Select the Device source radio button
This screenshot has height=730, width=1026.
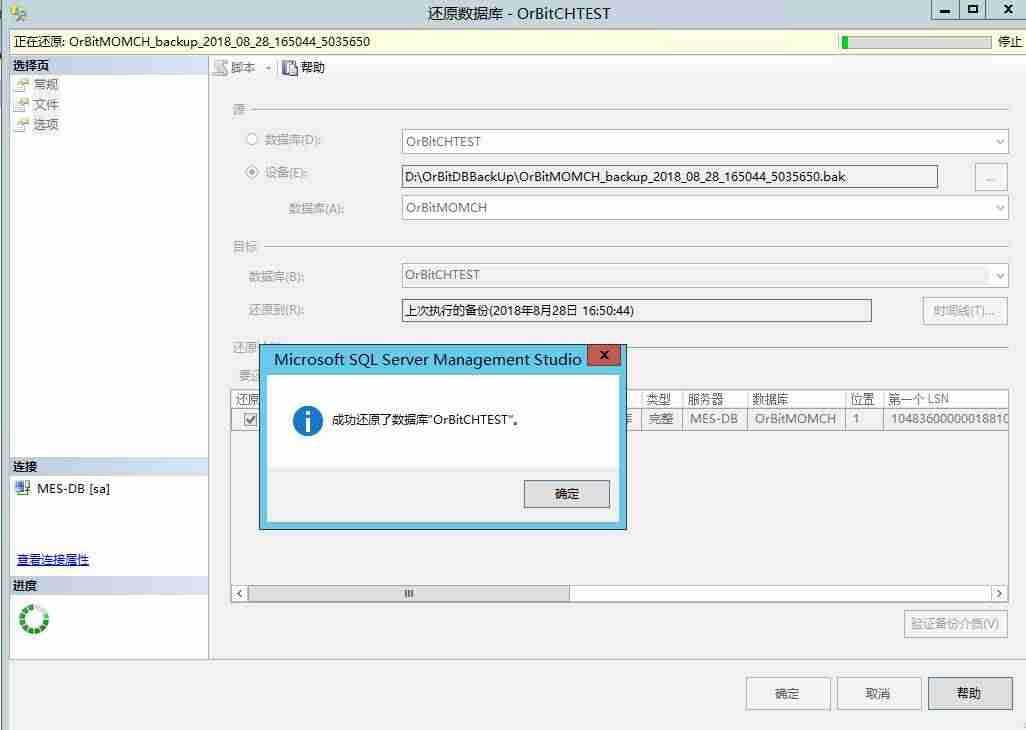(252, 172)
